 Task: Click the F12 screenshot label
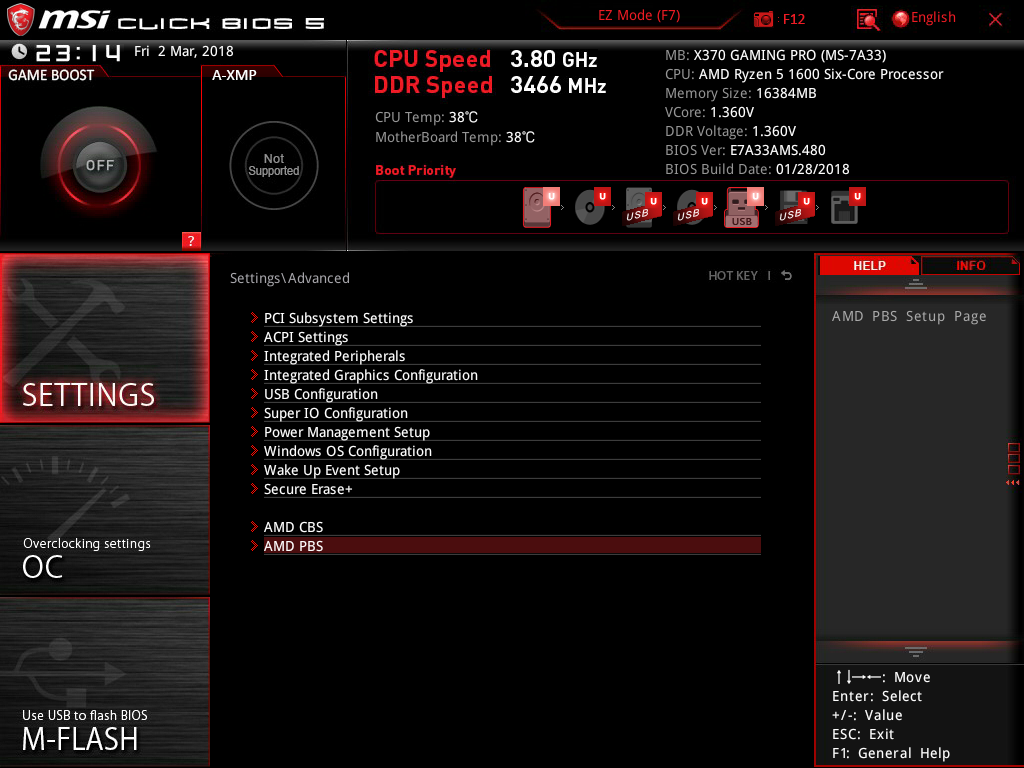pos(793,20)
